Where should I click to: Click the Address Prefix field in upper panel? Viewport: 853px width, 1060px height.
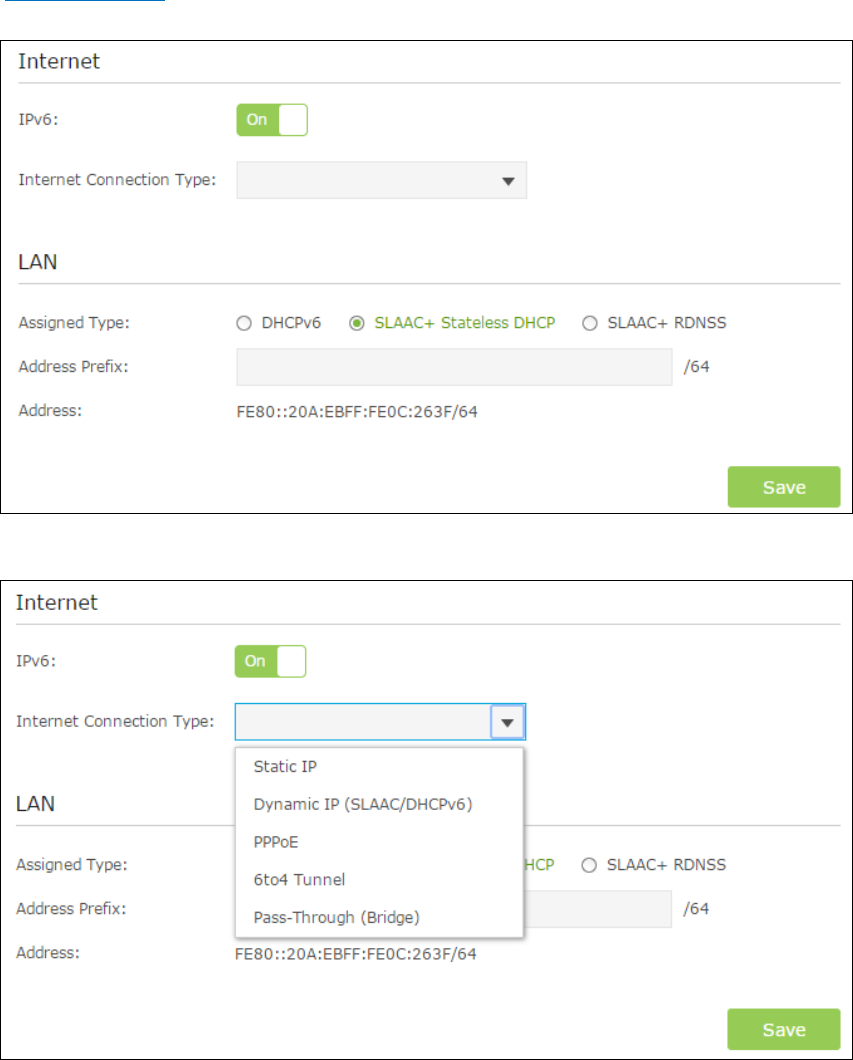(454, 367)
